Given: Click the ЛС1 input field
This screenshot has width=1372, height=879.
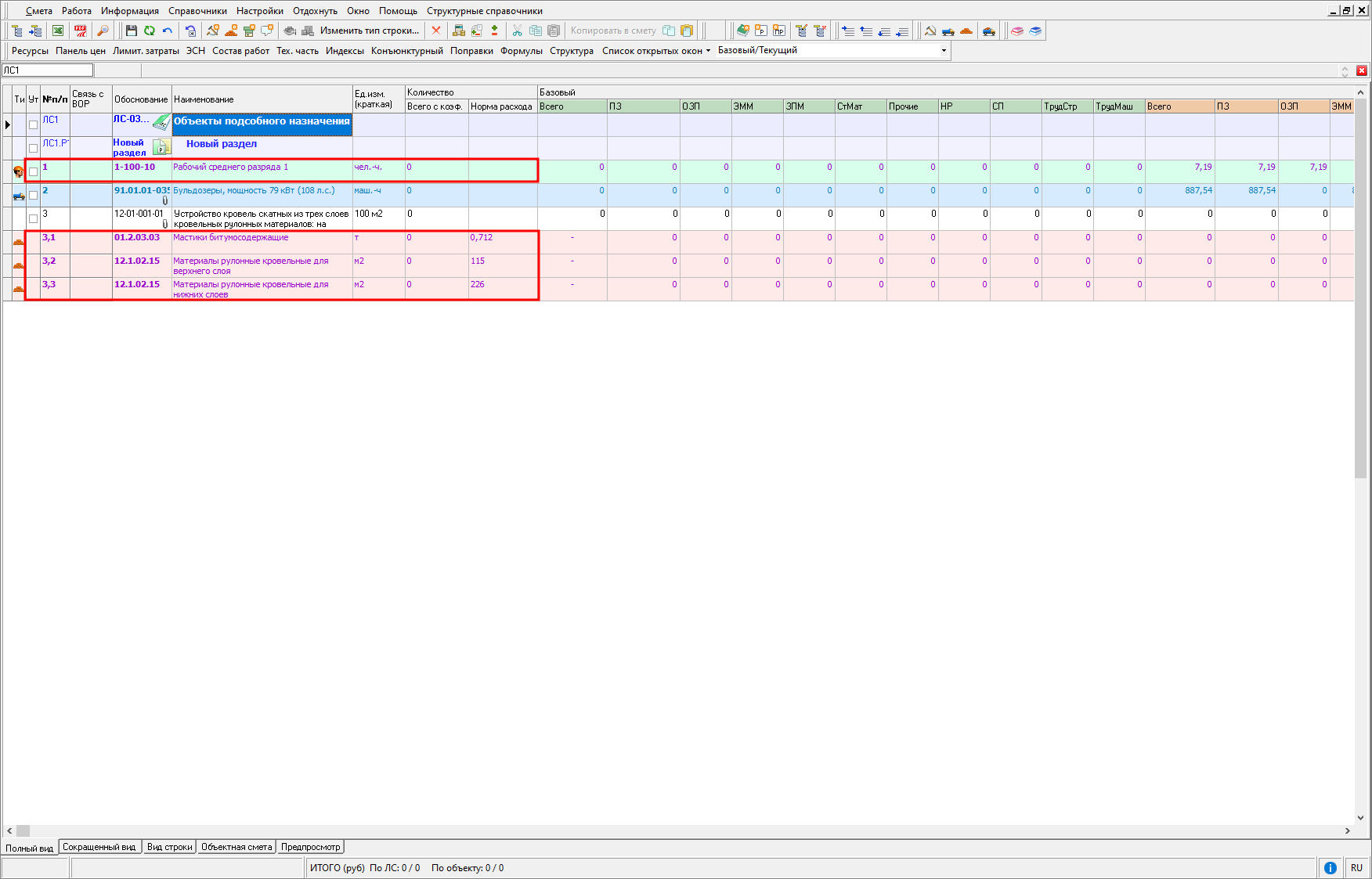Looking at the screenshot, I should (x=47, y=70).
